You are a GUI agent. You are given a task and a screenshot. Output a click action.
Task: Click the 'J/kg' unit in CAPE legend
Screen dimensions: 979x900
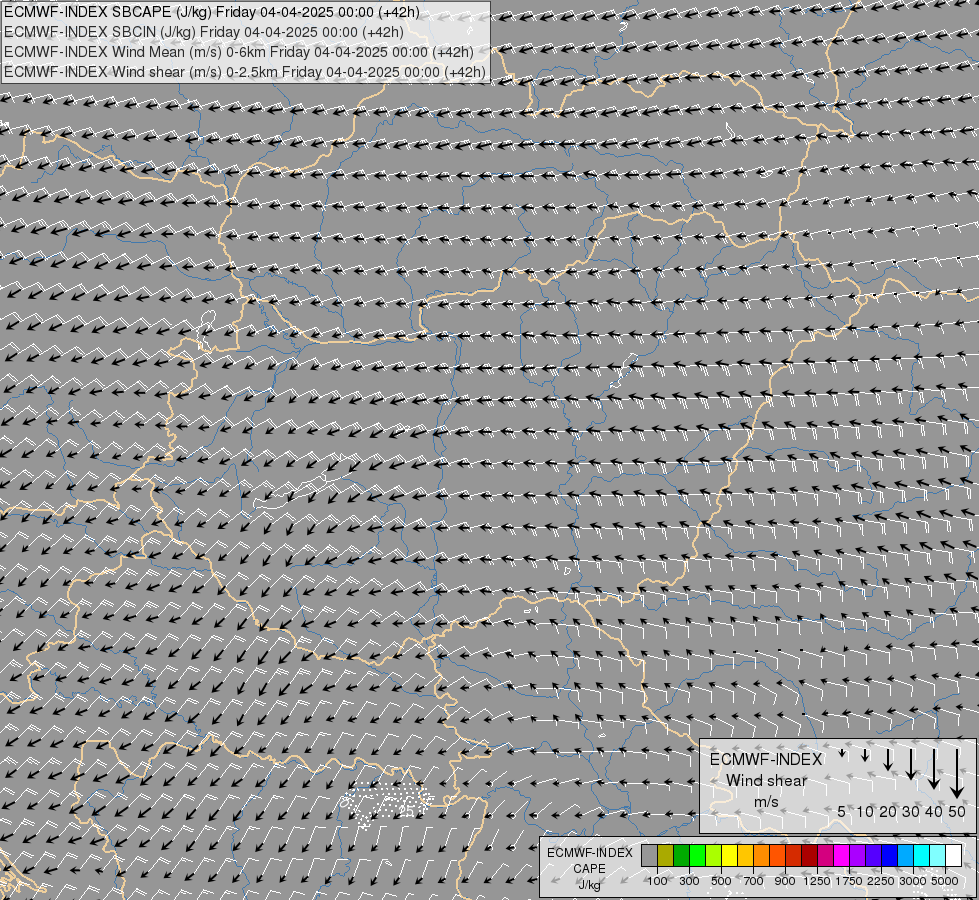tap(589, 884)
